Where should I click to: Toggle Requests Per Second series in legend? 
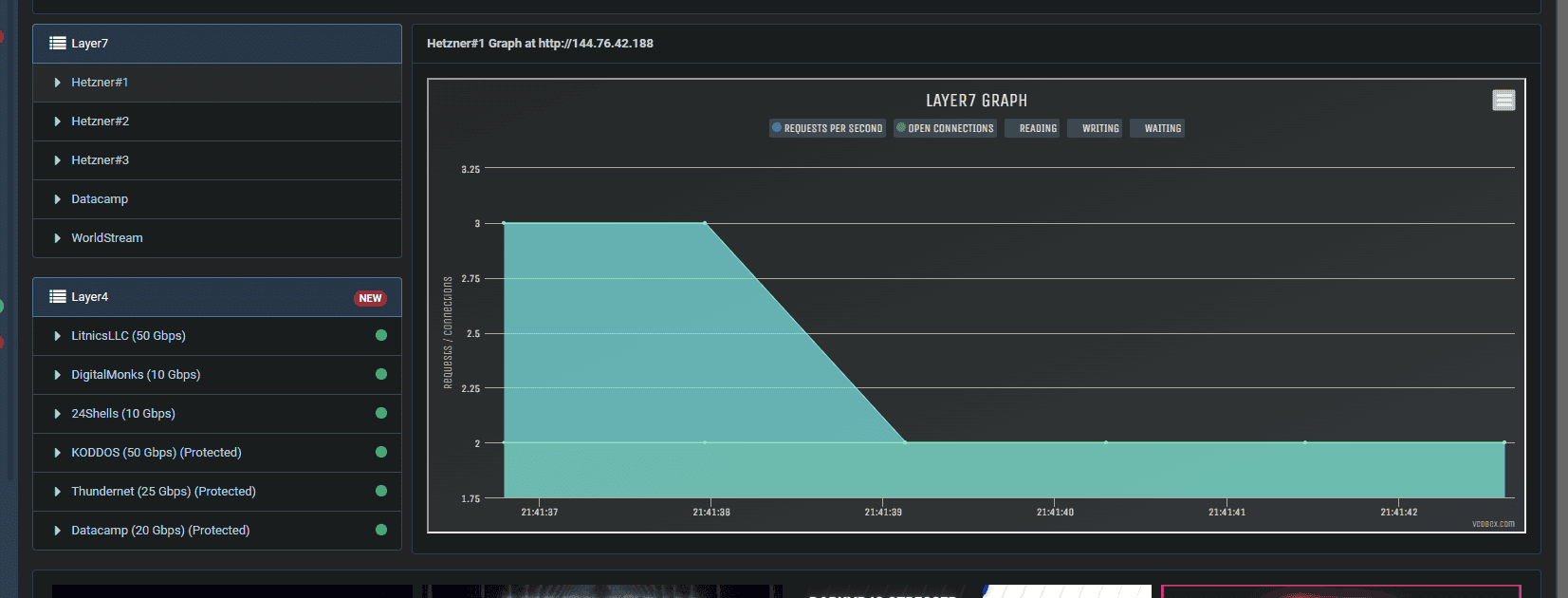click(827, 128)
